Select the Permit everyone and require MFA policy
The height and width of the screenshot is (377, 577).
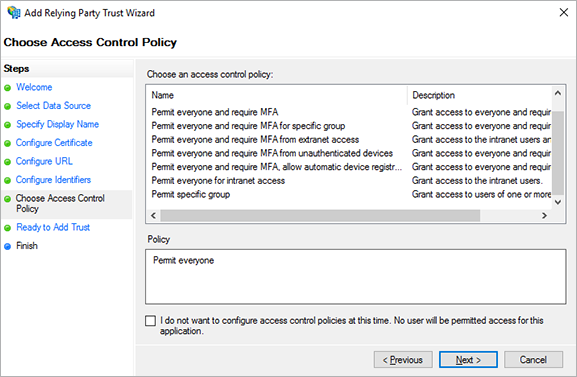click(x=215, y=112)
